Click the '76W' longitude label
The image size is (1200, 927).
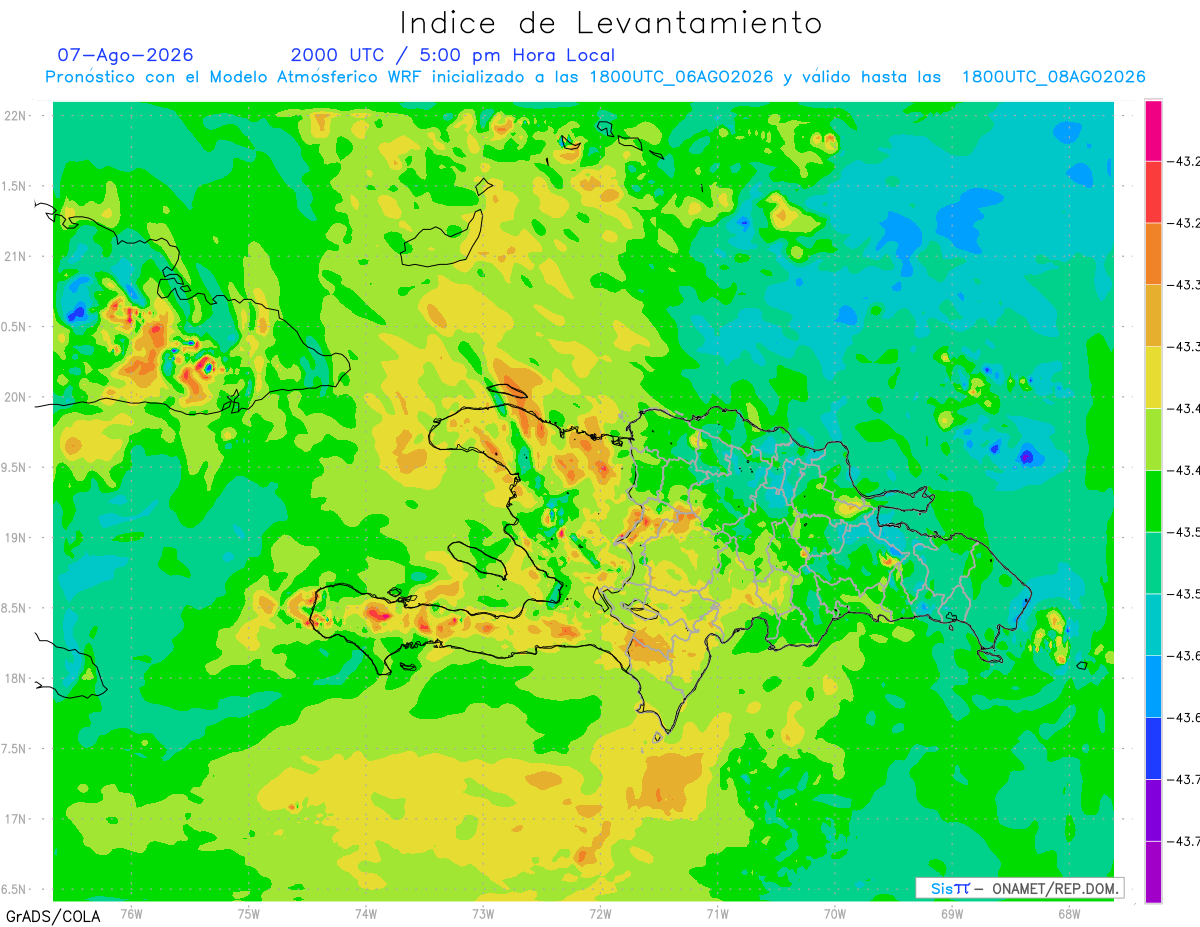pos(131,912)
